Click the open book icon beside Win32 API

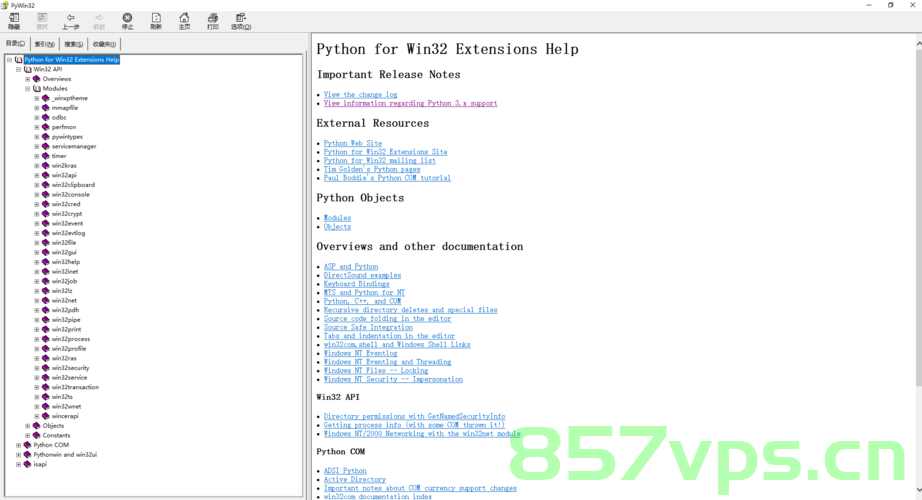(28, 69)
